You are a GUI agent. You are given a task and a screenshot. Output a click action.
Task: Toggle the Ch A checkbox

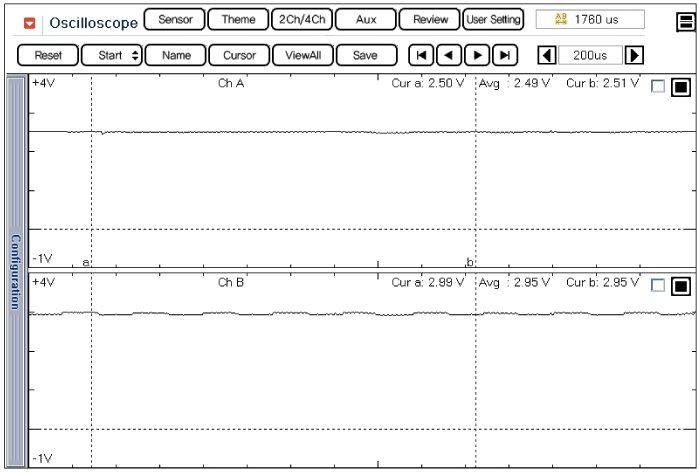(x=657, y=87)
